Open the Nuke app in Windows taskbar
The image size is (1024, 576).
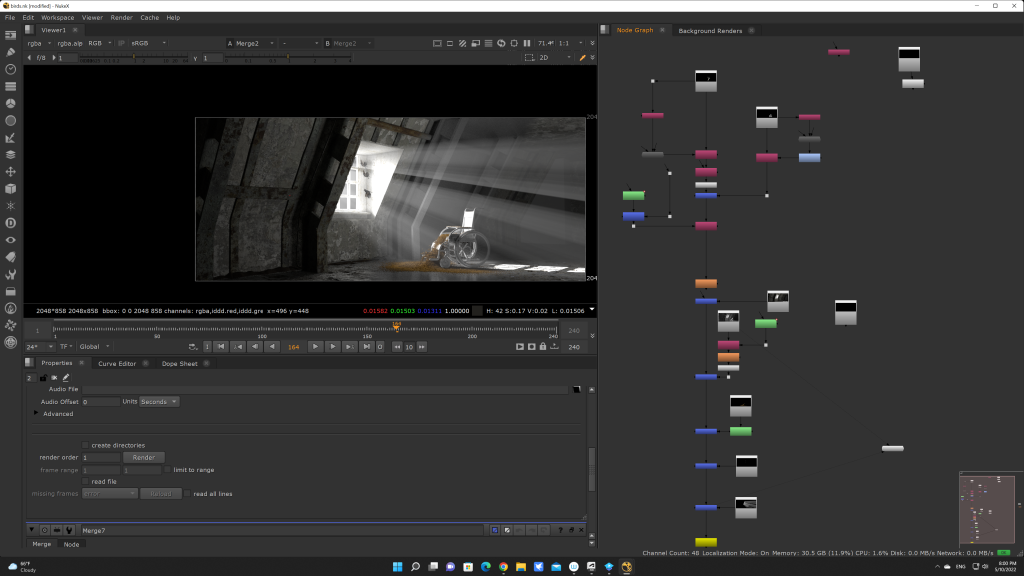click(x=626, y=567)
